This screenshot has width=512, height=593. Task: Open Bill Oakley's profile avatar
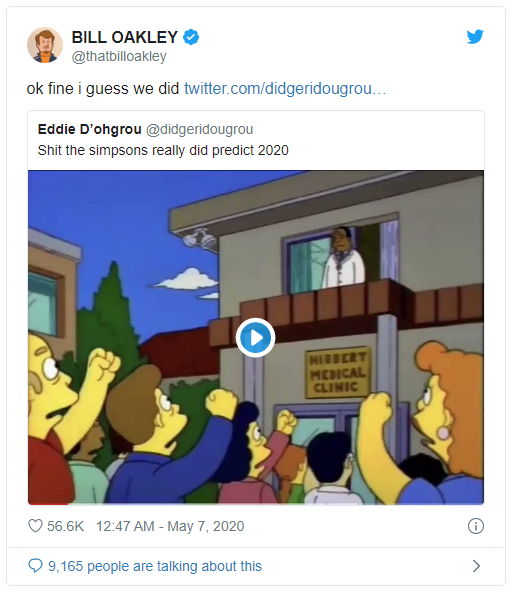pyautogui.click(x=45, y=45)
